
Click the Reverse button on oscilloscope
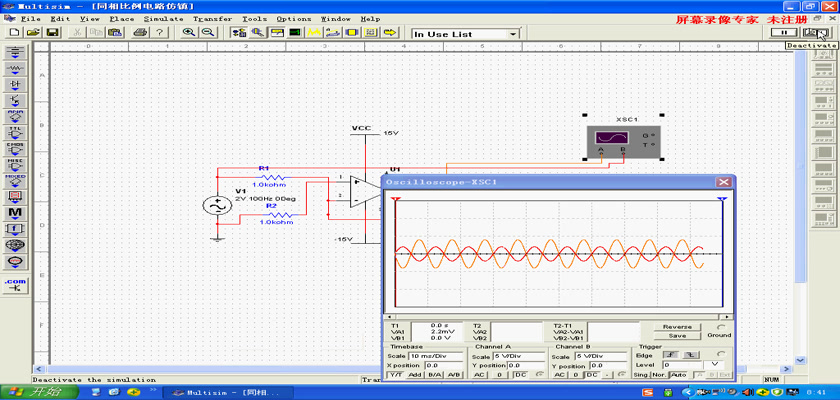click(677, 327)
